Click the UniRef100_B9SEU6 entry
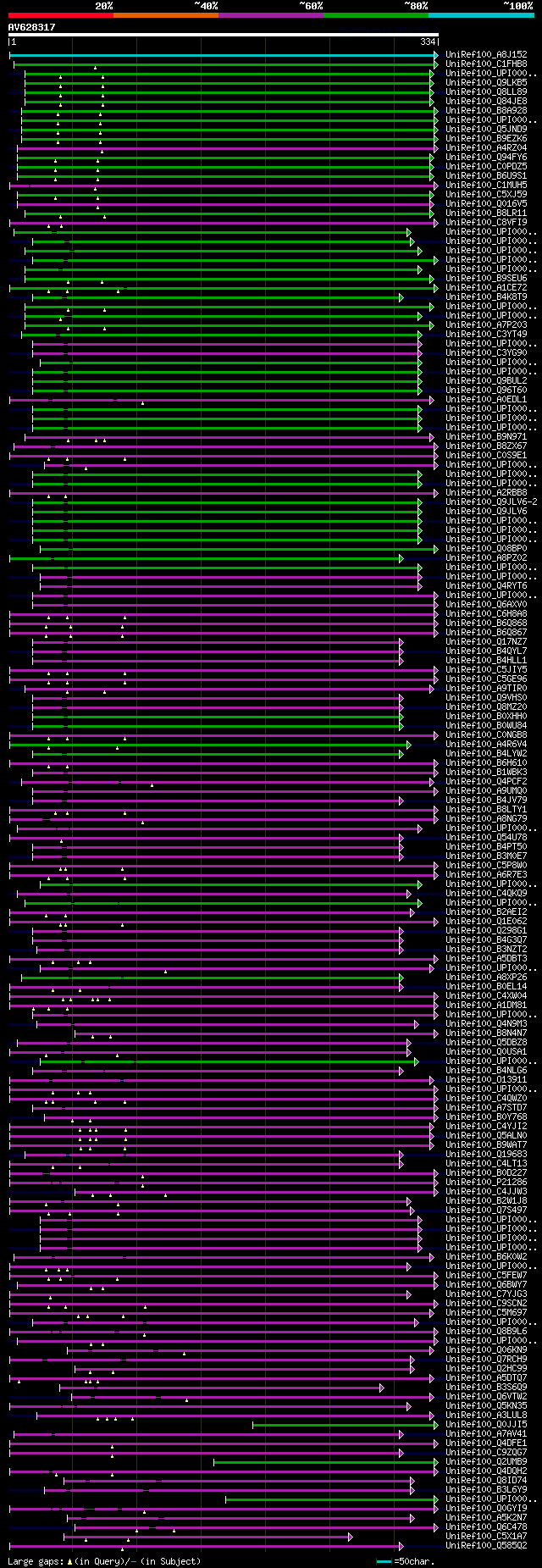Image resolution: width=542 pixels, height=1568 pixels. (486, 278)
